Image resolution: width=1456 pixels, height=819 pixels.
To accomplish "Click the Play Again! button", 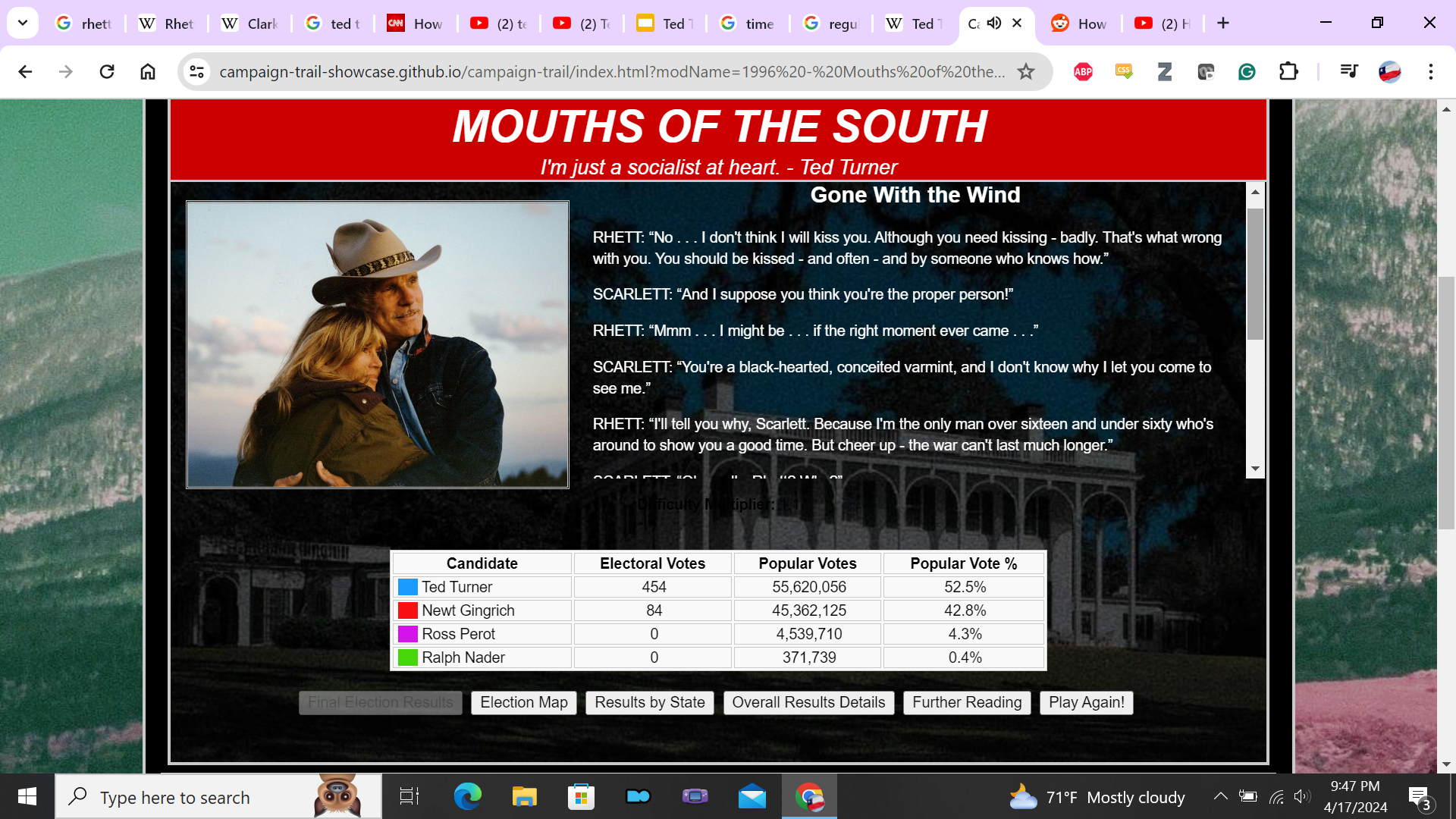I will (x=1087, y=703).
